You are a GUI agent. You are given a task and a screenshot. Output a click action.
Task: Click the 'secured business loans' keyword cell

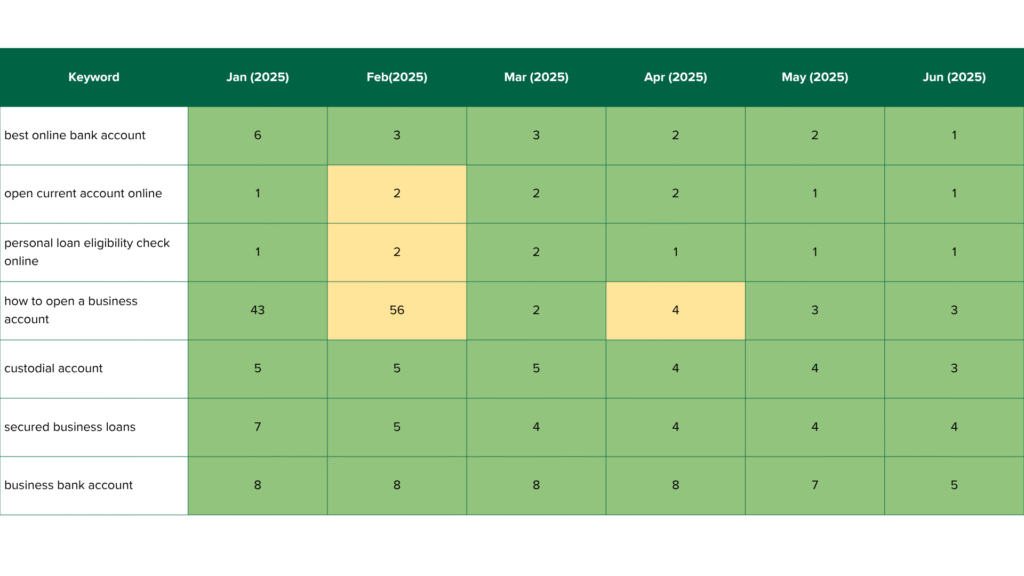(70, 427)
